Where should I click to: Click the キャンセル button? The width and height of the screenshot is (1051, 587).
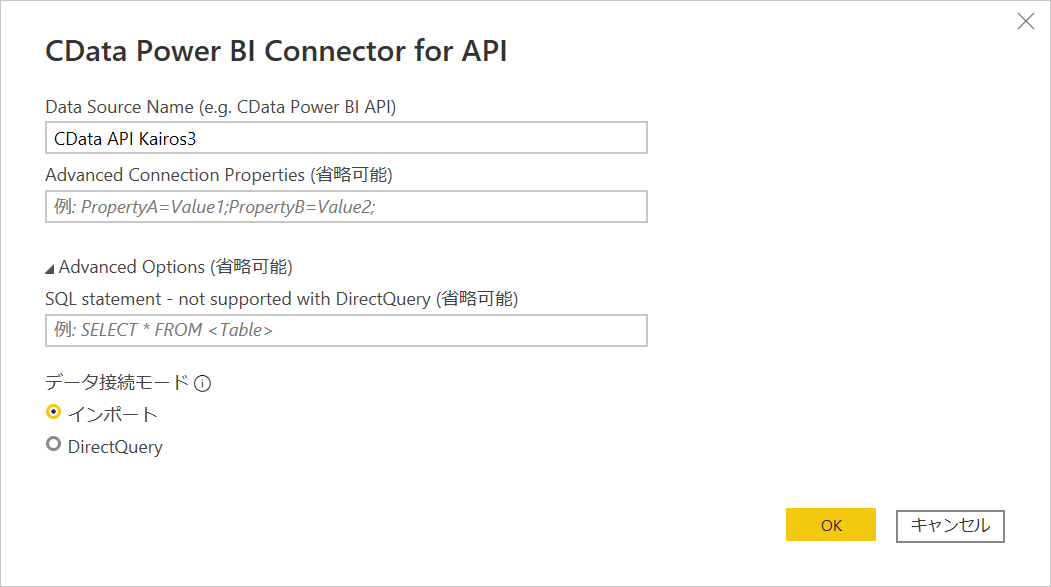click(x=950, y=525)
